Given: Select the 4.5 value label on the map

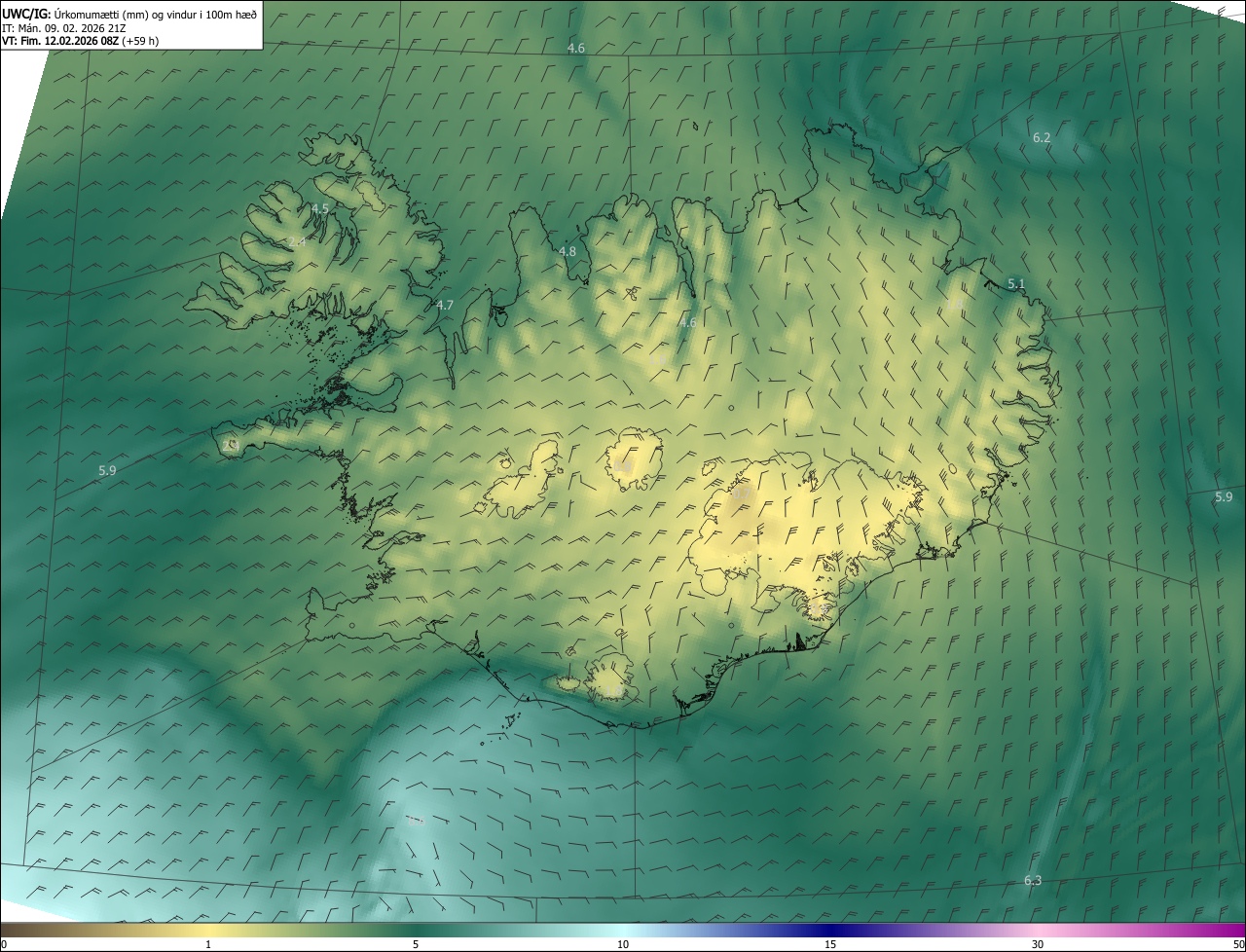Looking at the screenshot, I should [320, 209].
